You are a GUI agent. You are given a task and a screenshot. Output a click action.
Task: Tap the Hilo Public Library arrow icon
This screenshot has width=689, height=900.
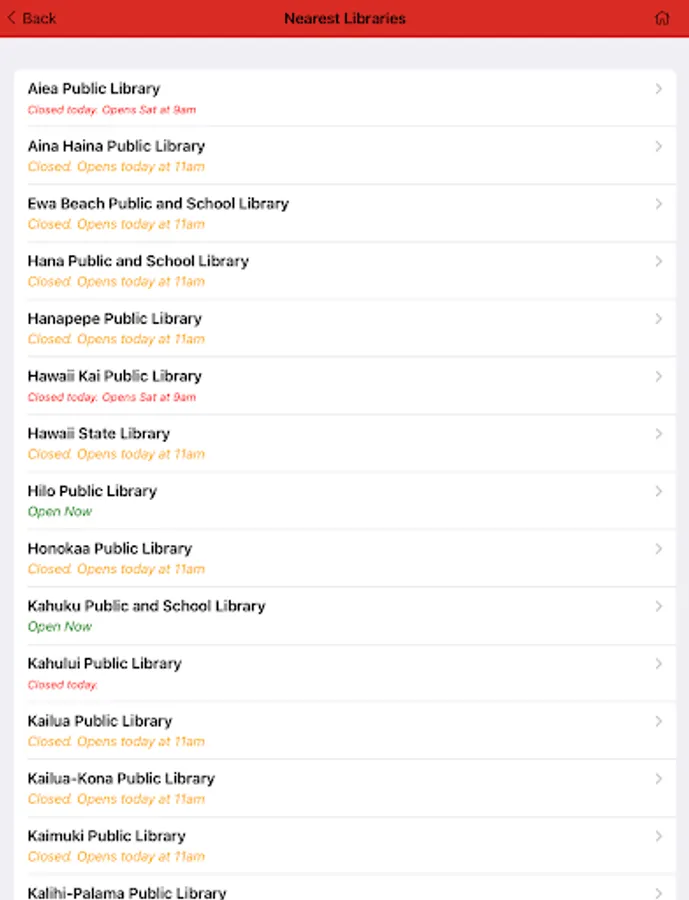(658, 491)
